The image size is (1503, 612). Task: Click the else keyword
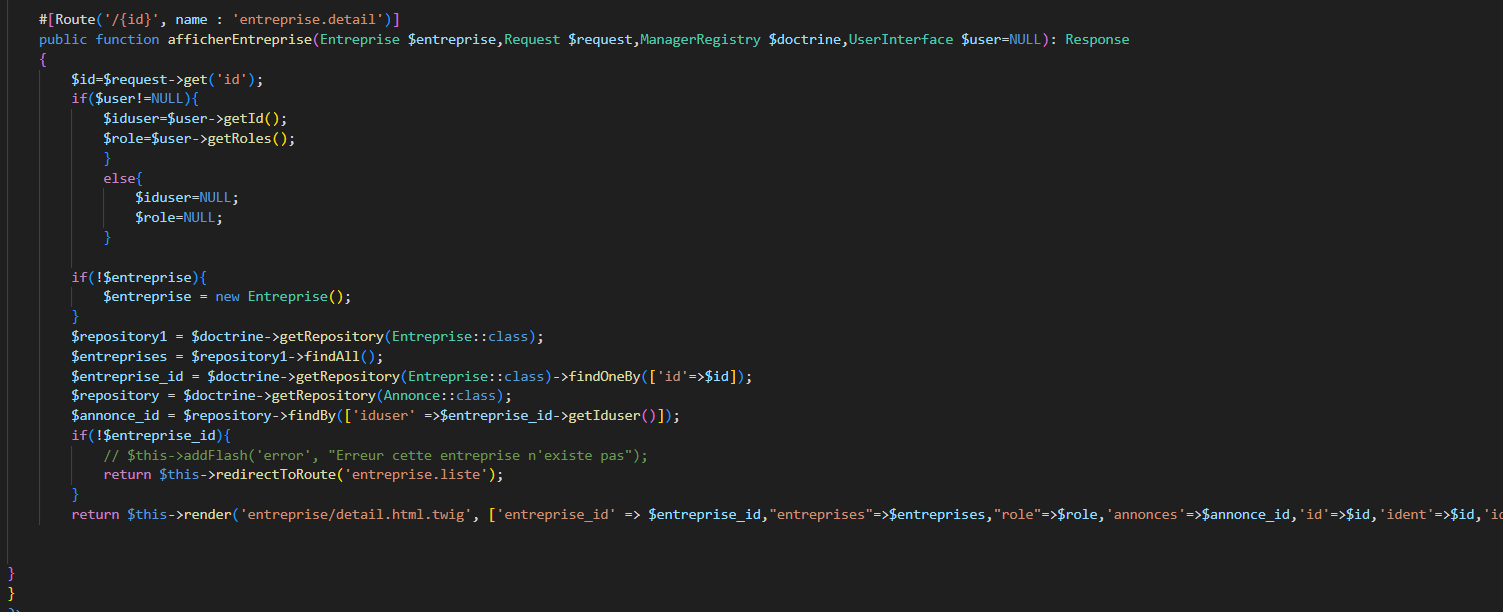click(x=119, y=178)
